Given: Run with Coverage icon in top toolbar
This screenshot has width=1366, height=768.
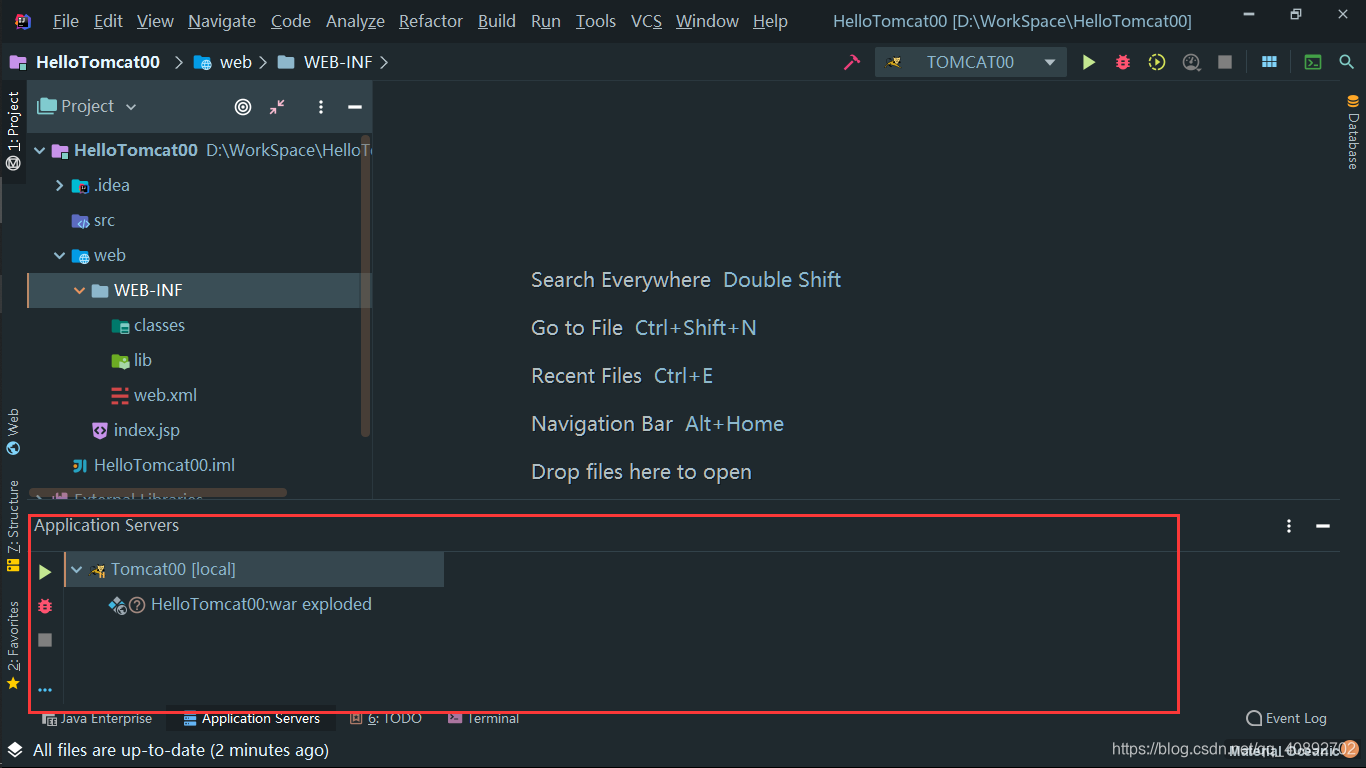Looking at the screenshot, I should (x=1157, y=62).
